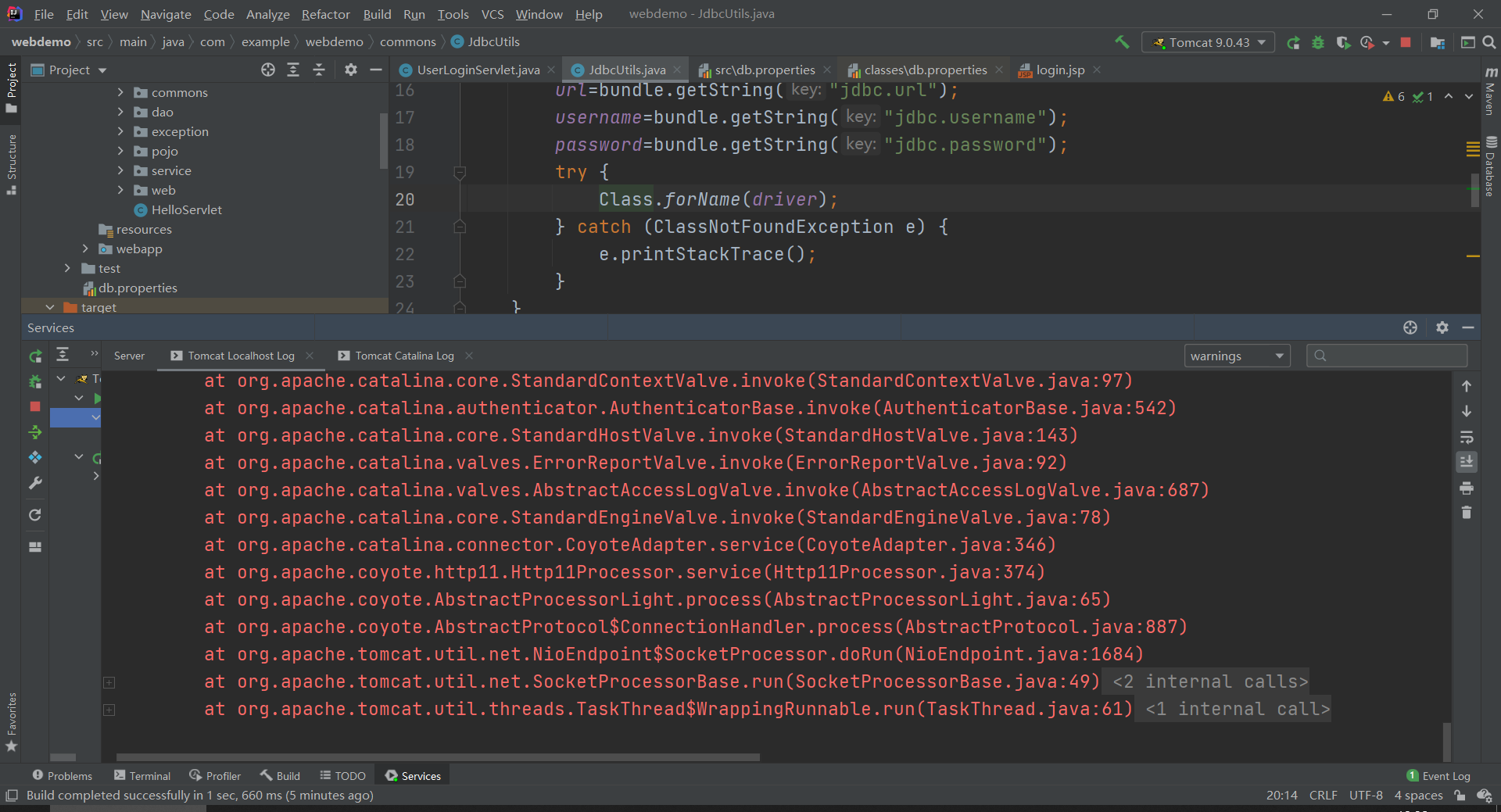The height and width of the screenshot is (812, 1501).
Task: Click Services sidebar debug rerun icon
Action: (35, 381)
